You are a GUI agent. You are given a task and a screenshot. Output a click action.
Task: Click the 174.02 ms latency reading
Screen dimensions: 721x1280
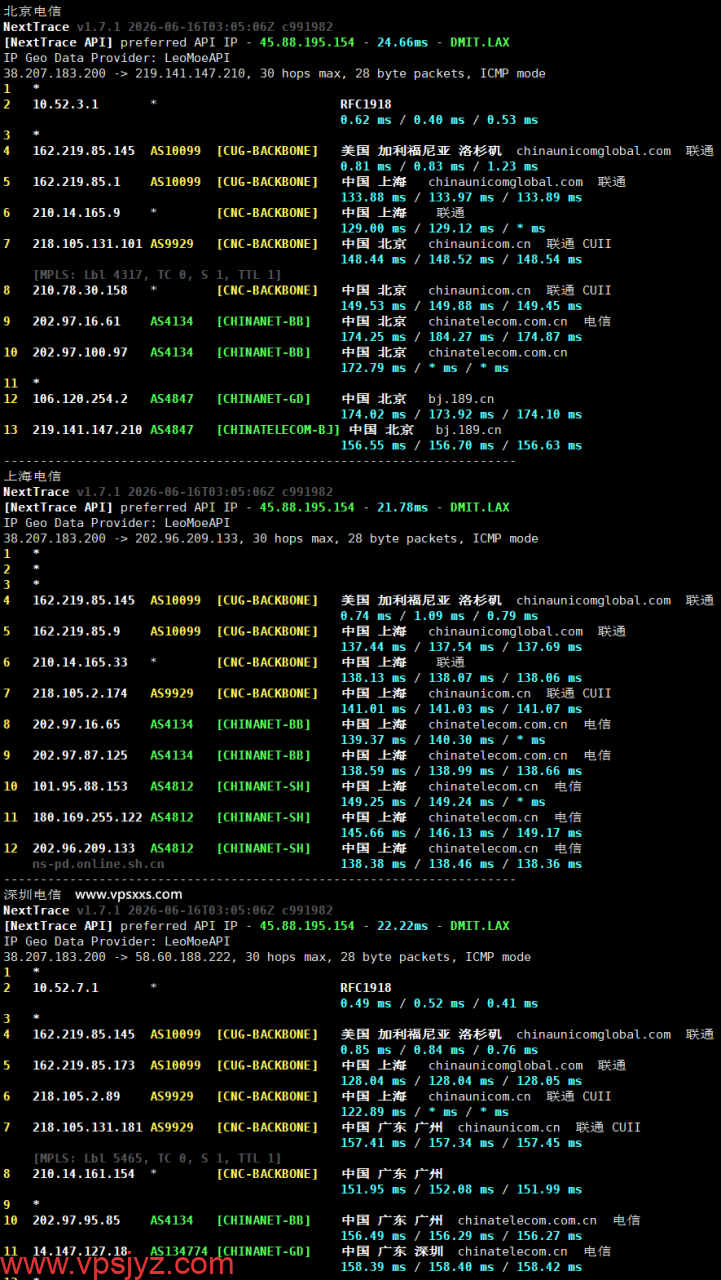pos(374,414)
